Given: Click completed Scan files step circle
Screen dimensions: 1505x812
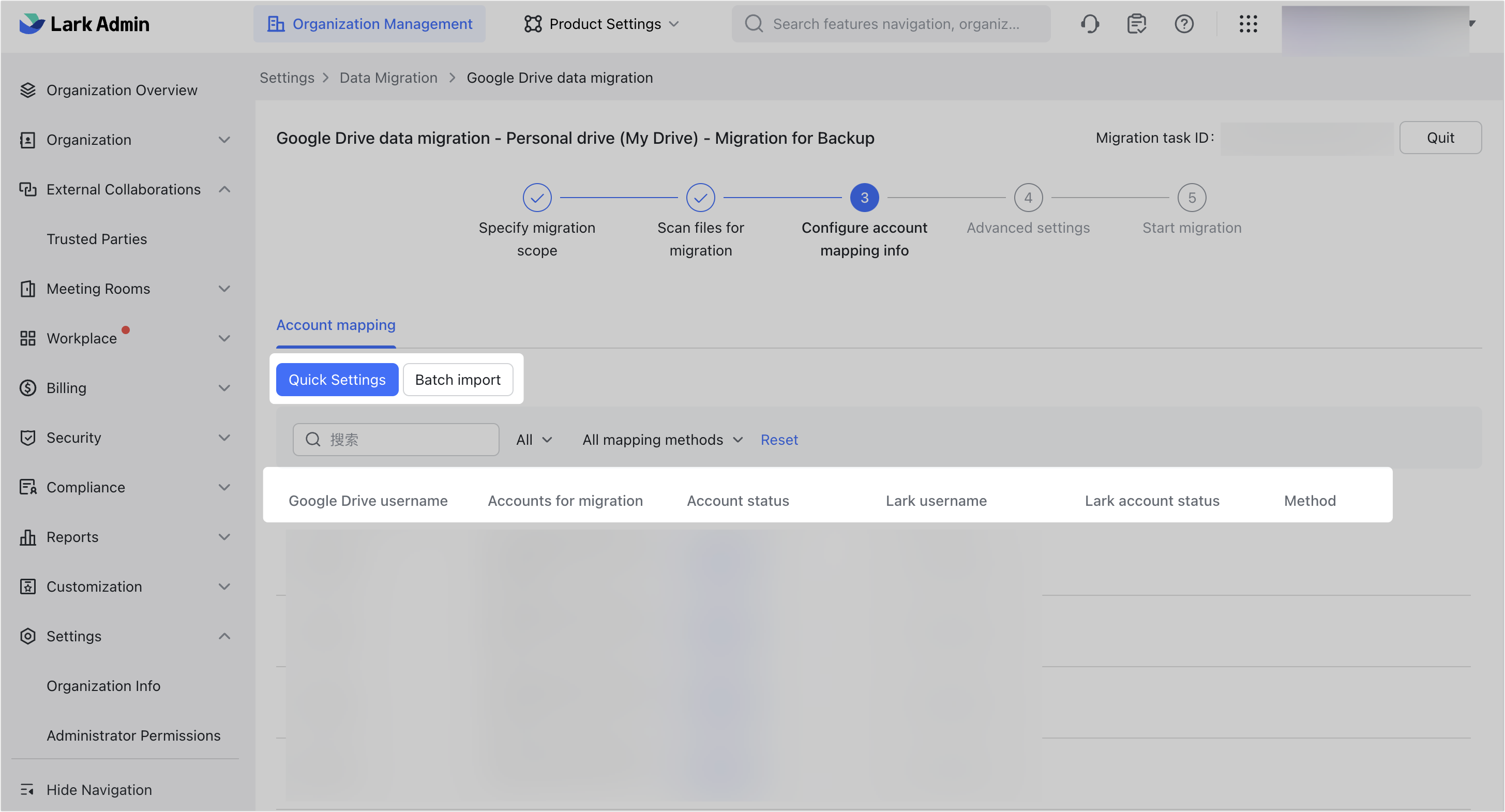Looking at the screenshot, I should pos(700,198).
